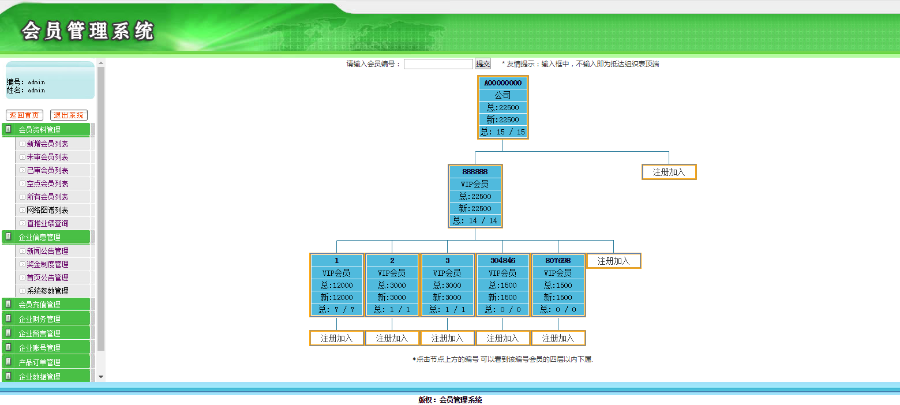Click the 退出系统 button
The height and width of the screenshot is (405, 900).
[x=69, y=115]
